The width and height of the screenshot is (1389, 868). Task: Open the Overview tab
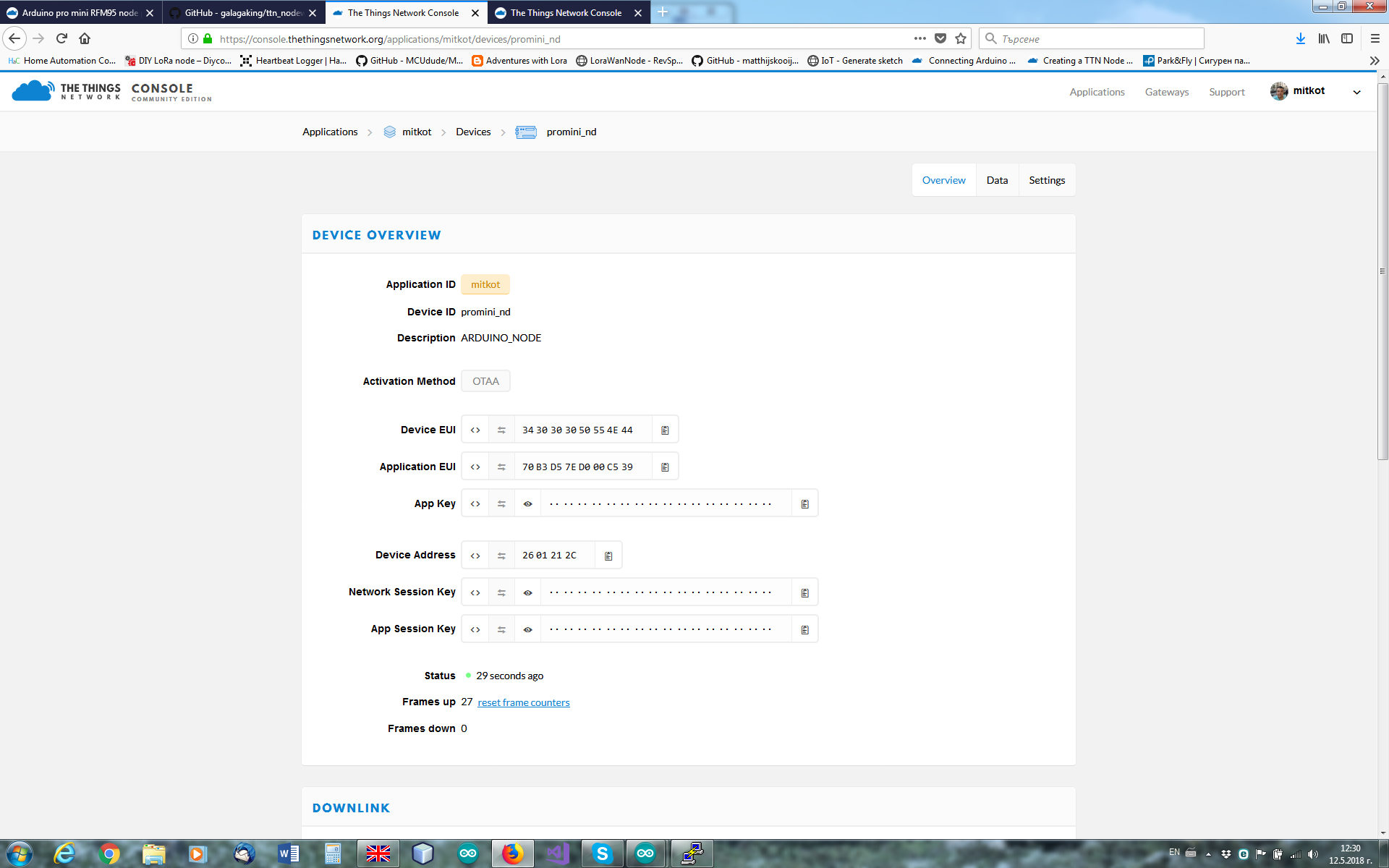point(943,180)
